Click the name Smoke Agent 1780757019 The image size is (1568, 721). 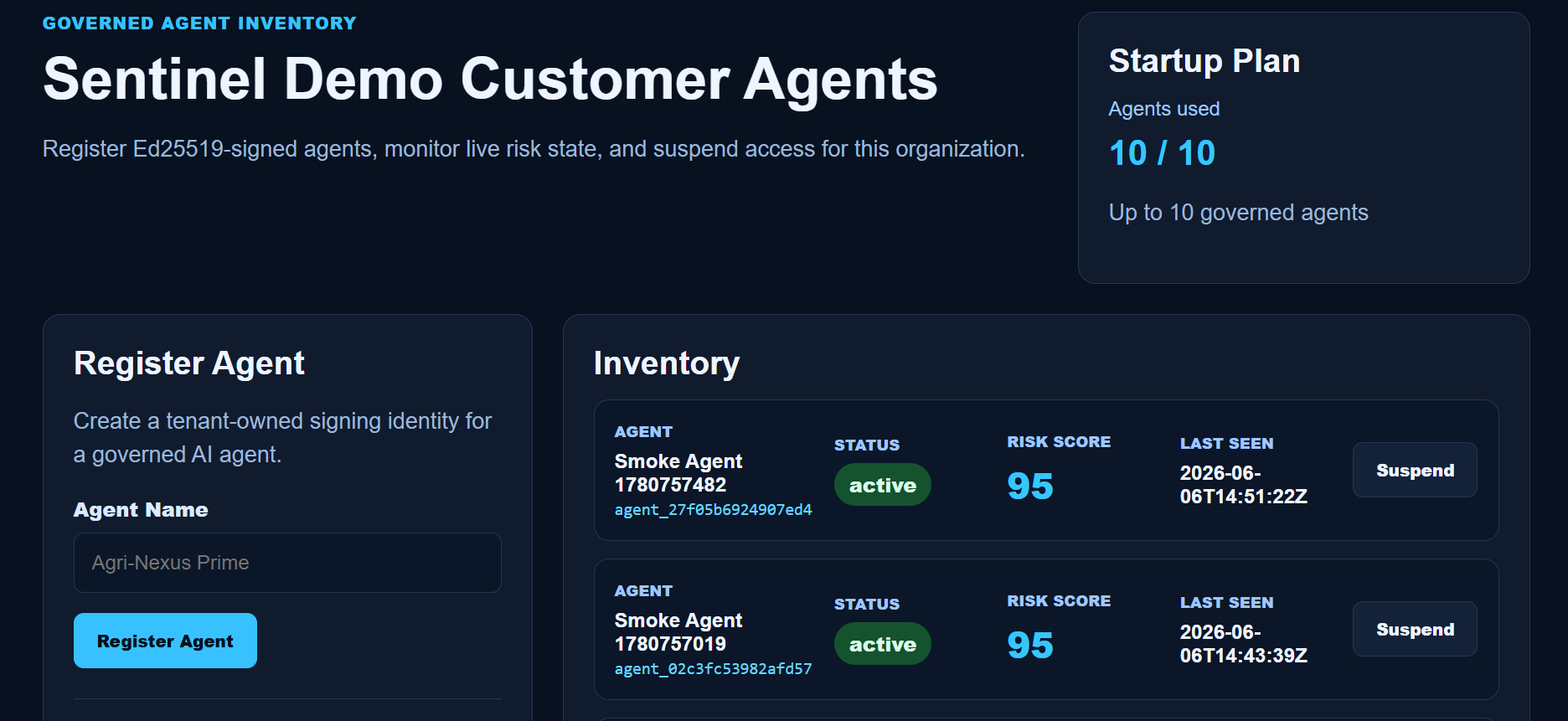click(678, 632)
